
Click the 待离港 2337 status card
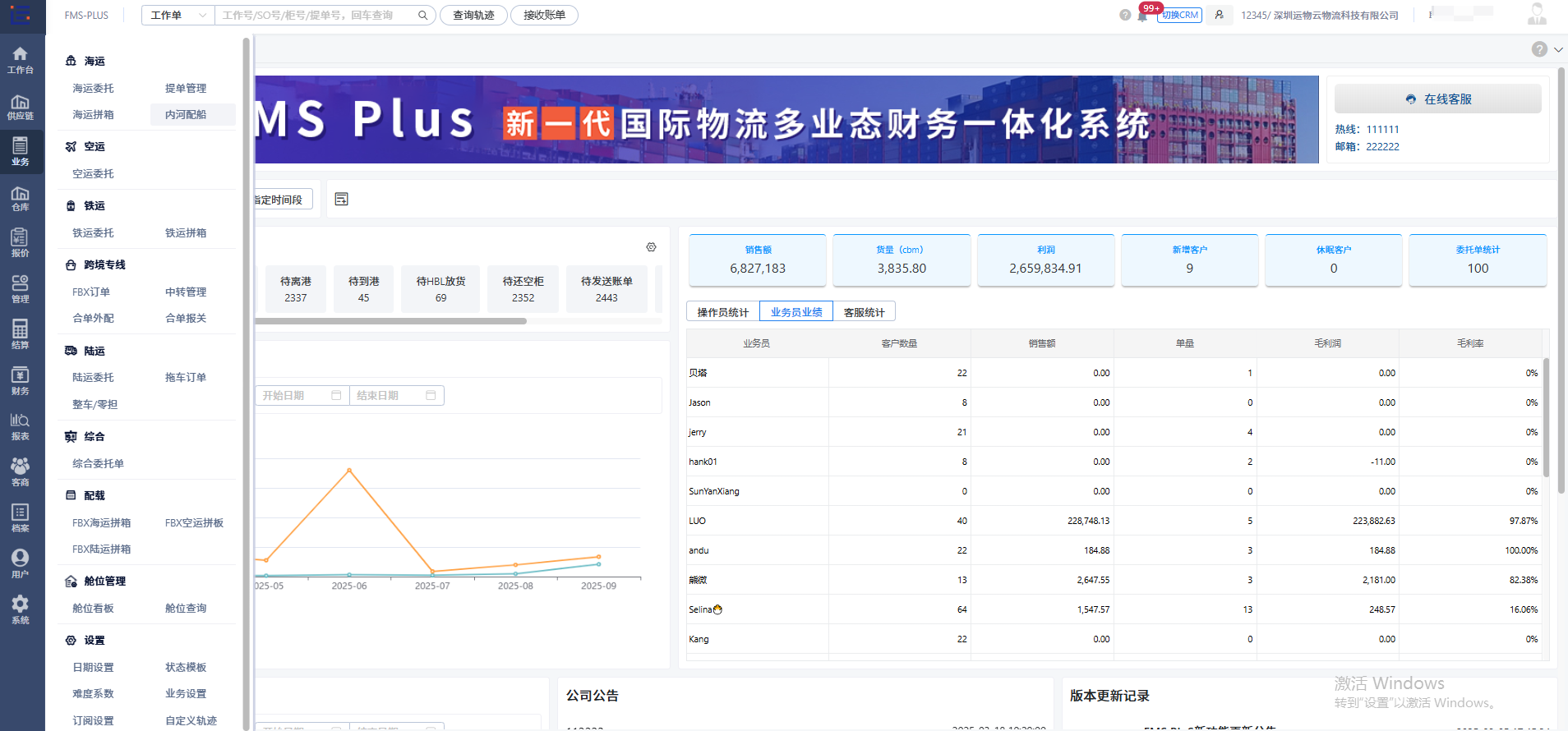(x=296, y=289)
